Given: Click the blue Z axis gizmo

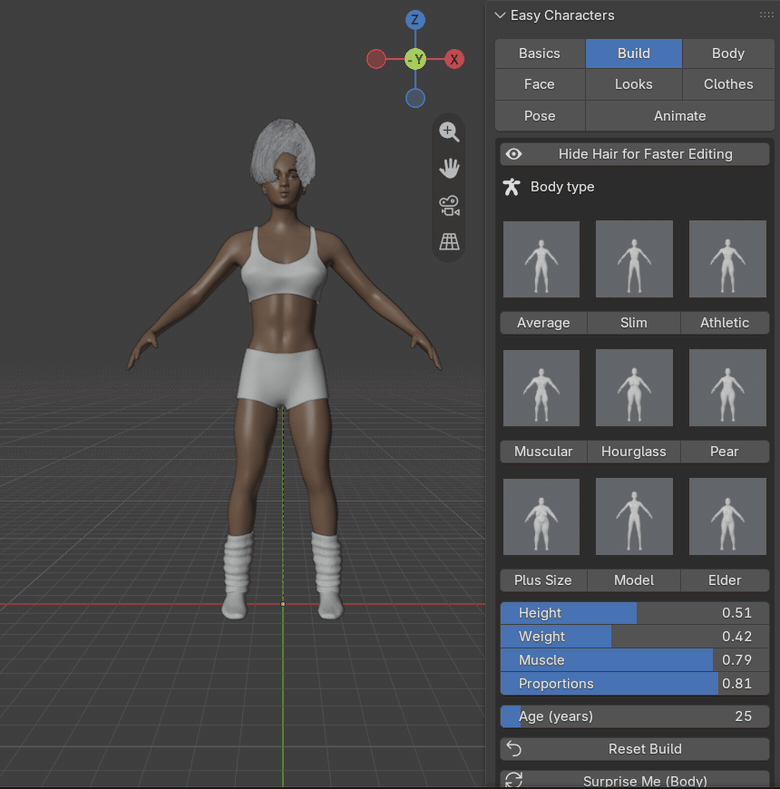Looking at the screenshot, I should click(x=415, y=20).
